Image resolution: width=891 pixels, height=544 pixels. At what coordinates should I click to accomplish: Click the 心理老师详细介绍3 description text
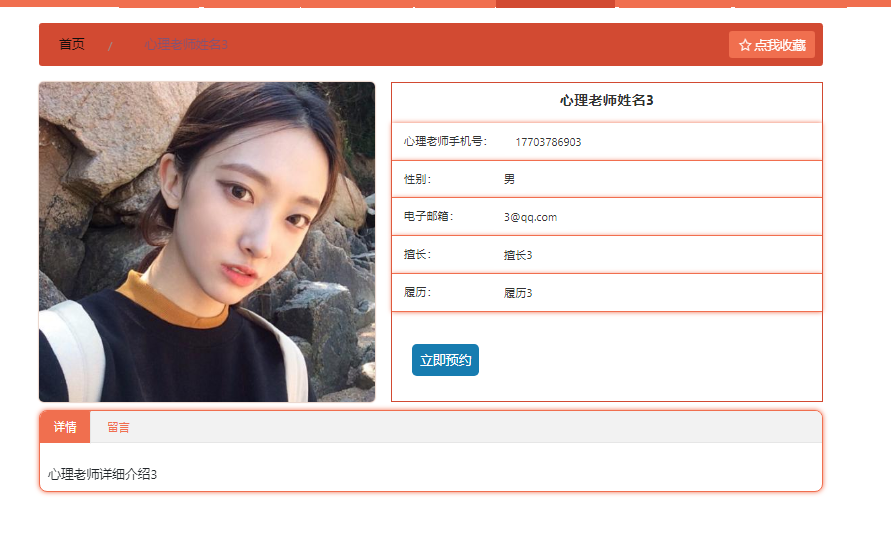(x=102, y=474)
